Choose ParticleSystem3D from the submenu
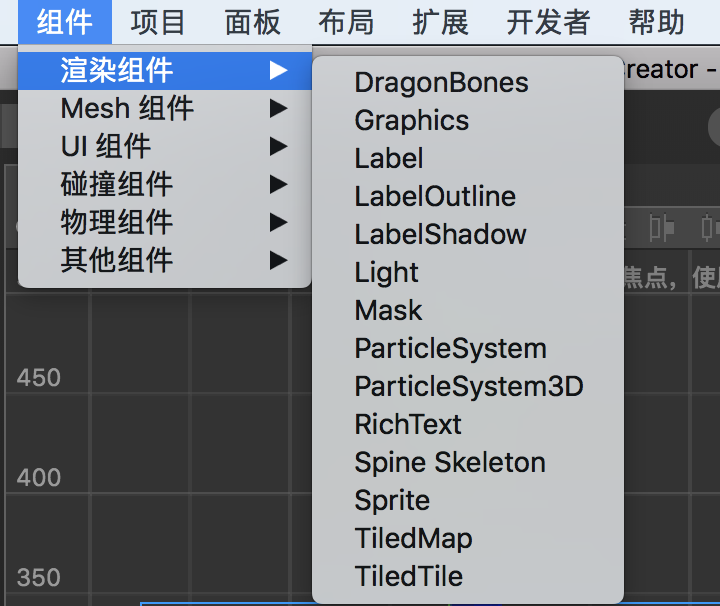Viewport: 720px width, 606px height. coord(468,387)
